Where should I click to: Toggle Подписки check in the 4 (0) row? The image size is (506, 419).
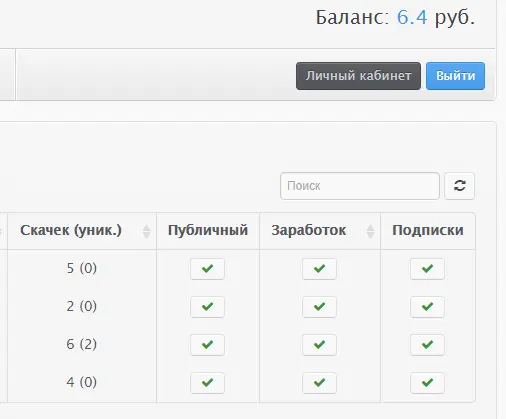click(x=427, y=383)
